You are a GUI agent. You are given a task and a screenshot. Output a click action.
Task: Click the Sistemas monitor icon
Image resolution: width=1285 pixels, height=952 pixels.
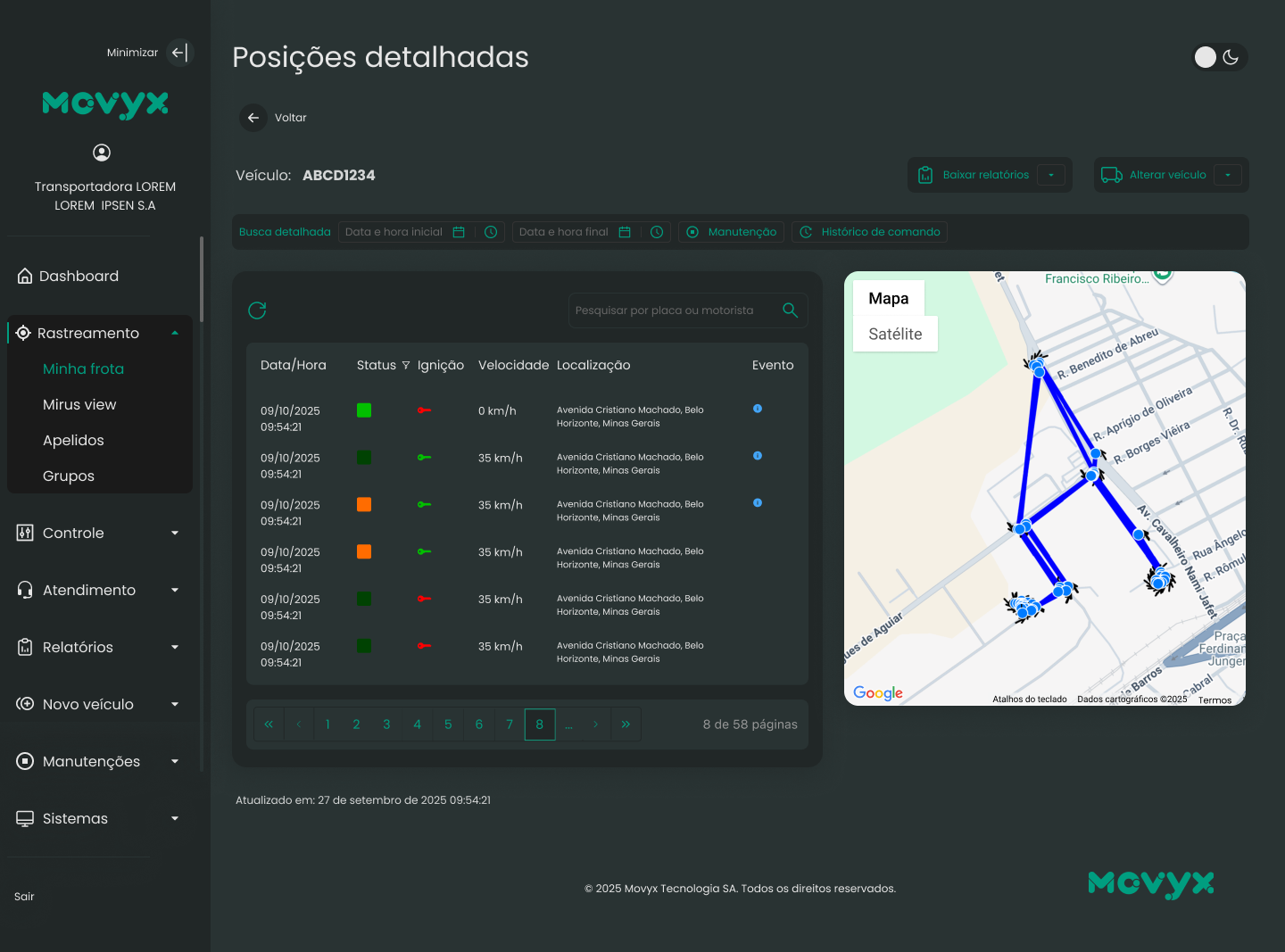(25, 818)
